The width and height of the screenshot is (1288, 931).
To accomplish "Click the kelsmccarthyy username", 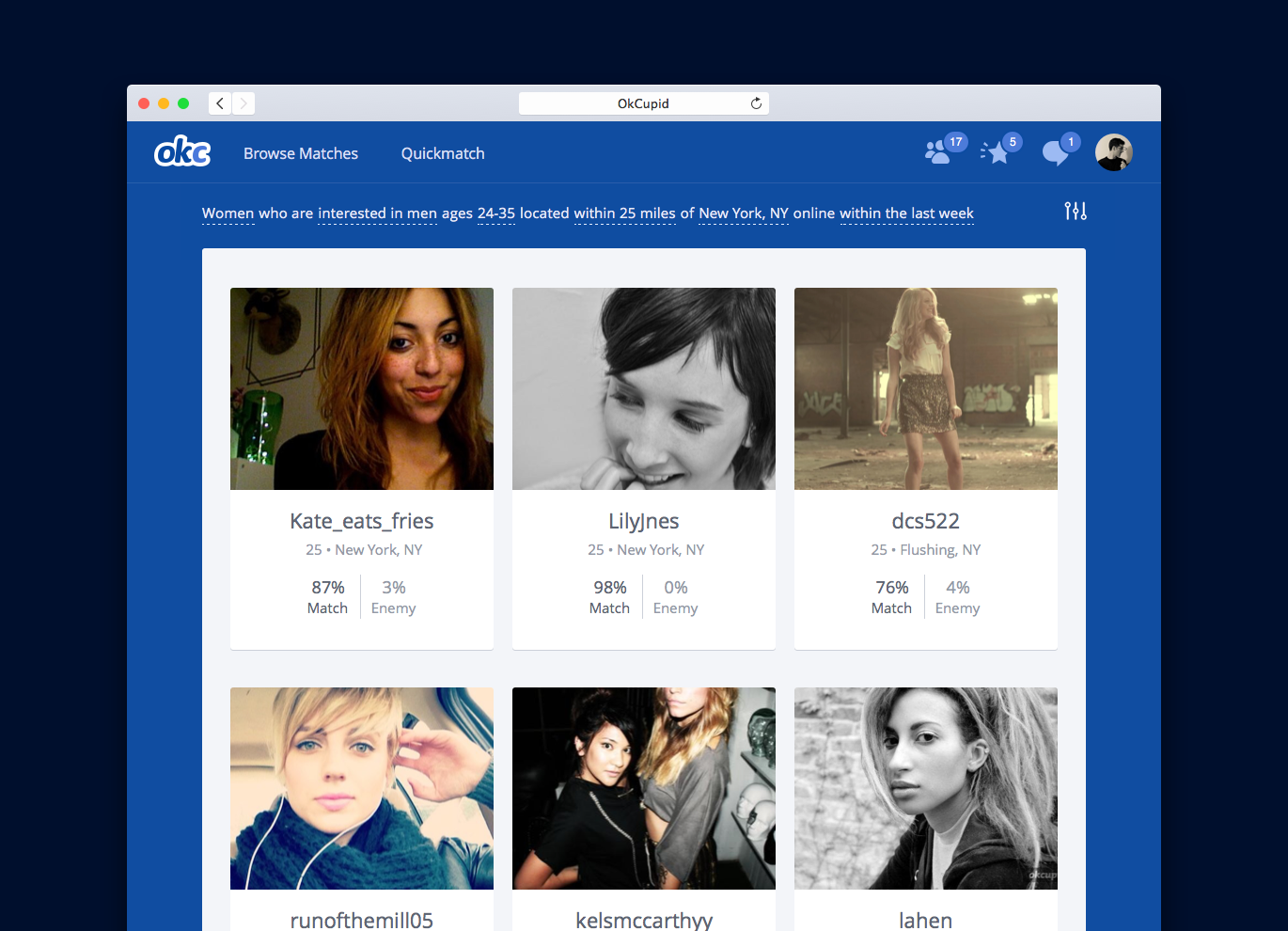I will coord(644,920).
